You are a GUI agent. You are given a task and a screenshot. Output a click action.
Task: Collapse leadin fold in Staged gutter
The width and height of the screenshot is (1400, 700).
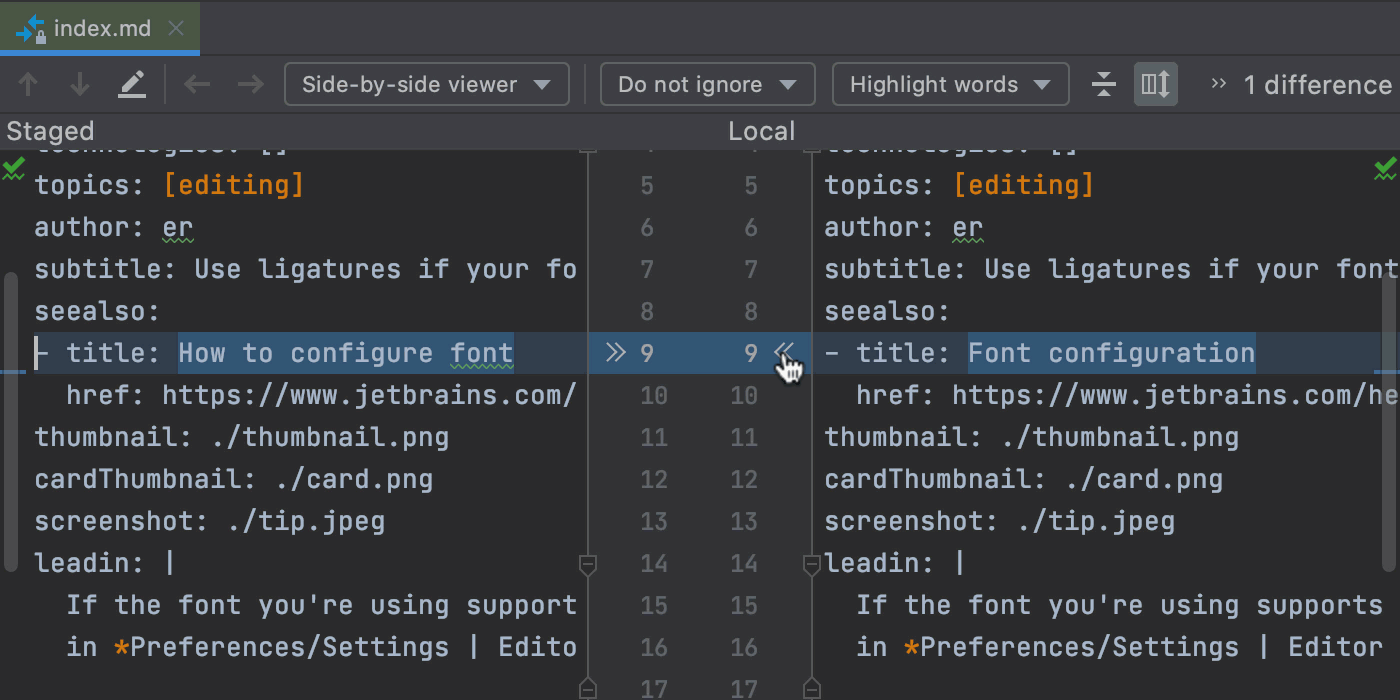[x=588, y=566]
